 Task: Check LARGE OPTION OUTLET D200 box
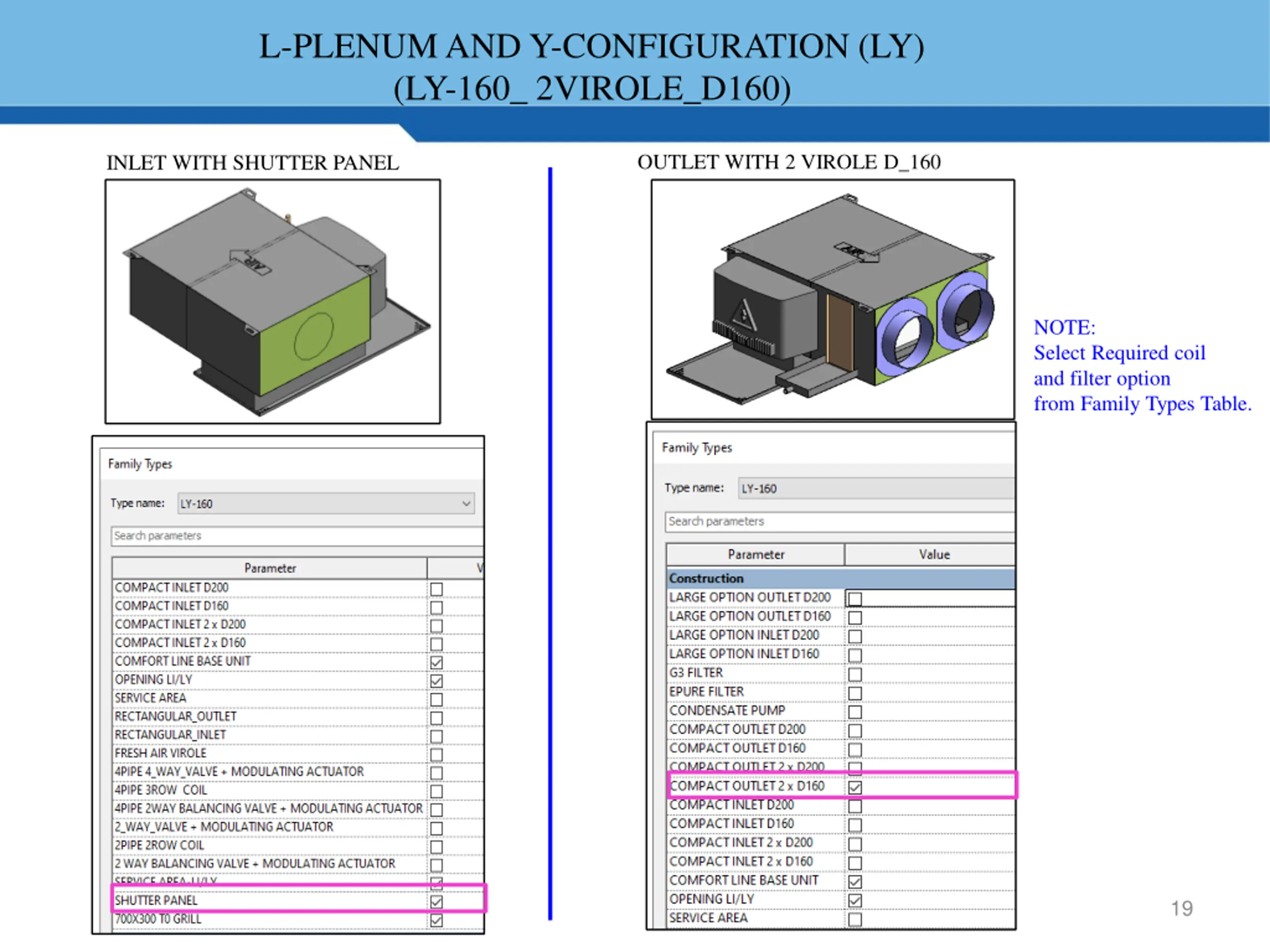[x=855, y=599]
